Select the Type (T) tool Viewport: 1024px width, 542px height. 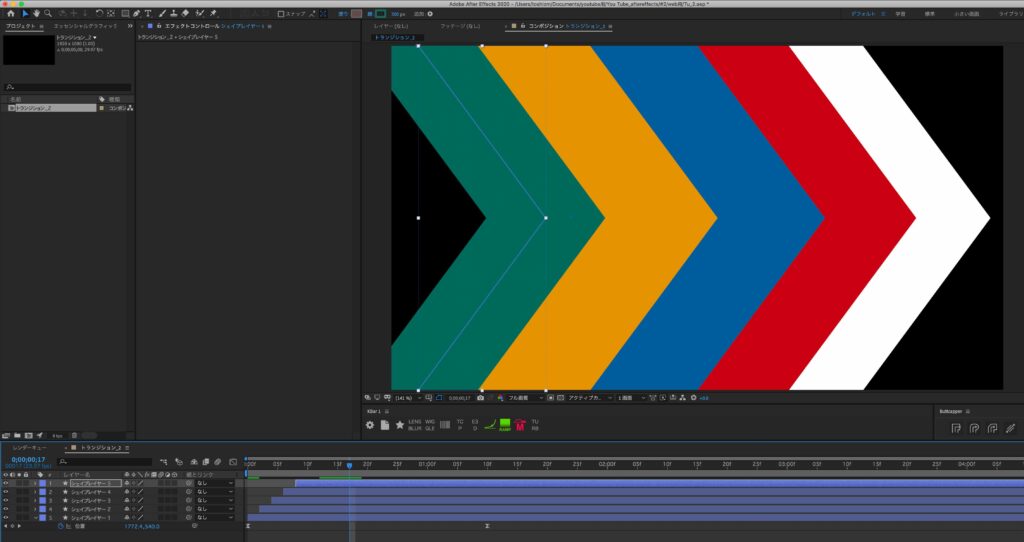[148, 13]
